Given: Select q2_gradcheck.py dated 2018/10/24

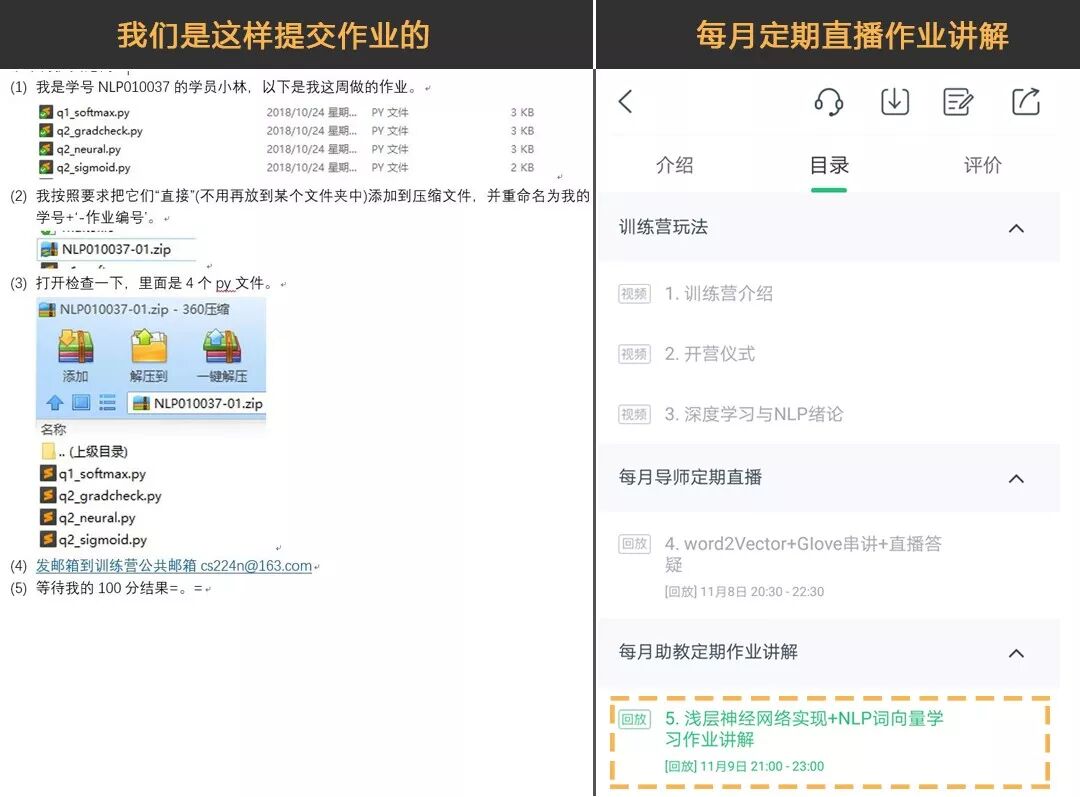Looking at the screenshot, I should [x=287, y=131].
